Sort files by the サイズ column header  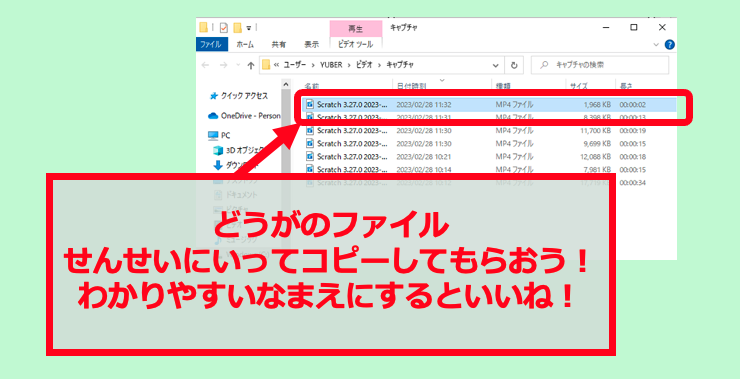coord(579,86)
